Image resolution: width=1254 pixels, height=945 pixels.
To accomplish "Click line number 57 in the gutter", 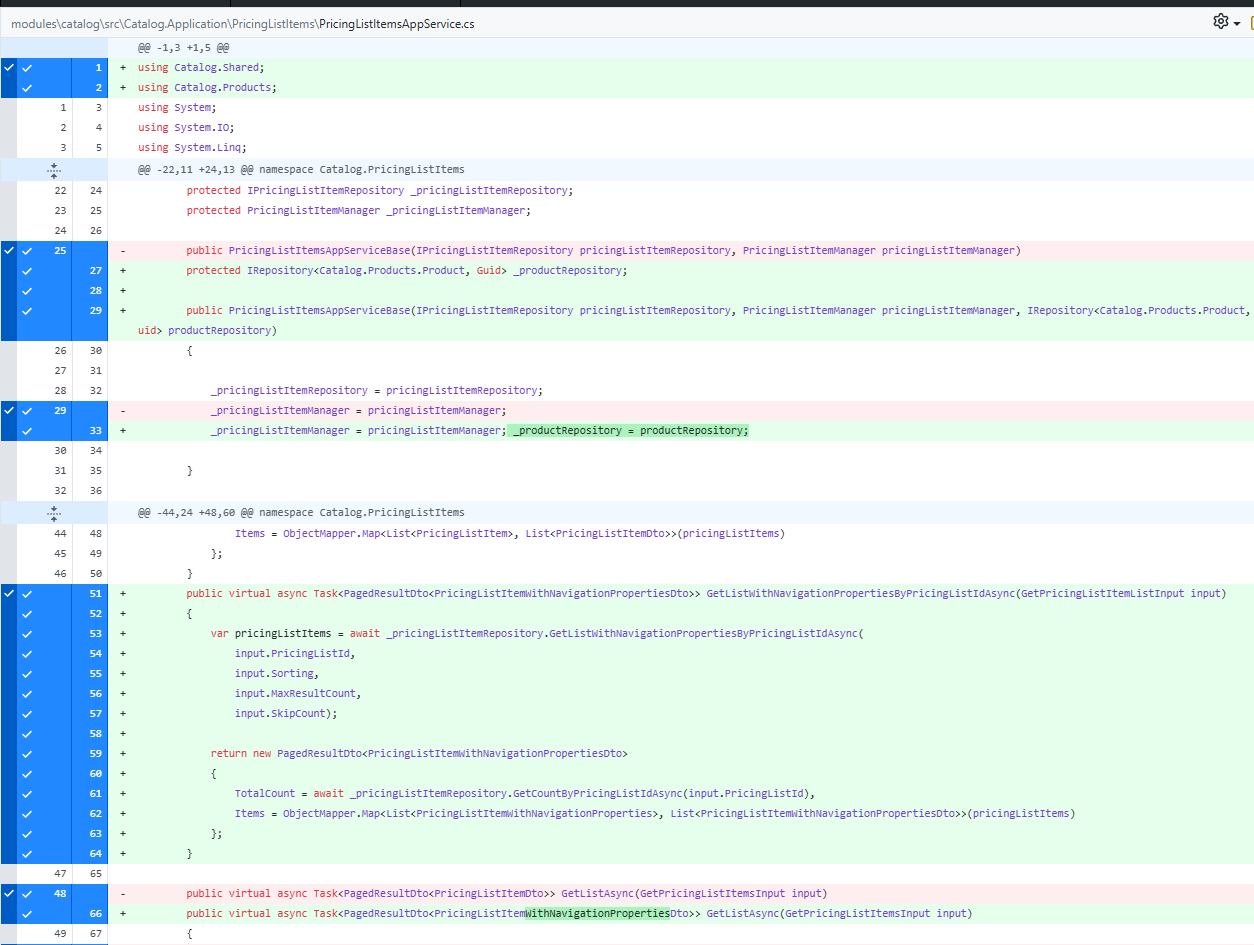I will [x=95, y=713].
